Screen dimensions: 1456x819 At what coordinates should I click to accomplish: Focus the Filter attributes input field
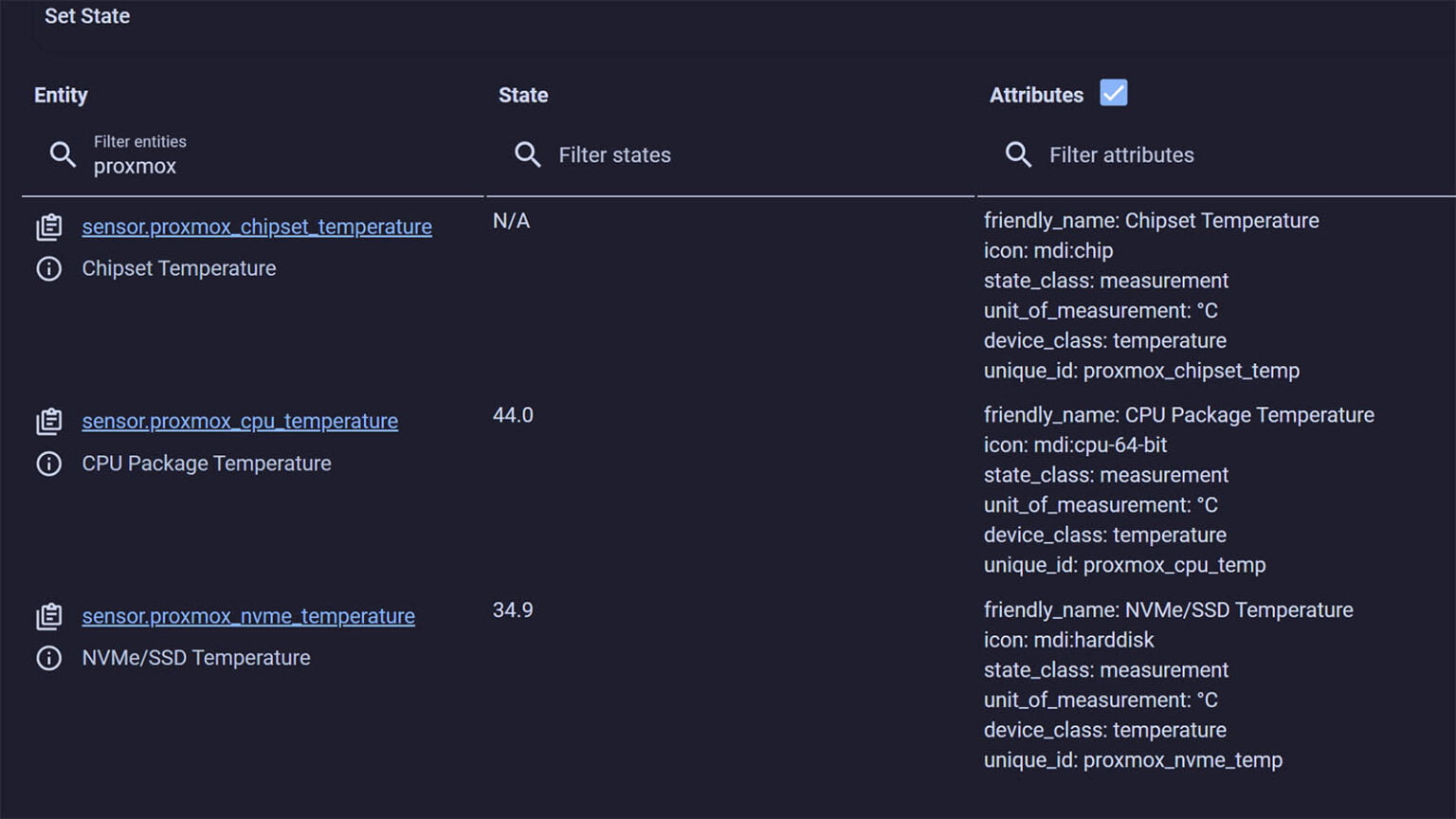[x=1217, y=155]
